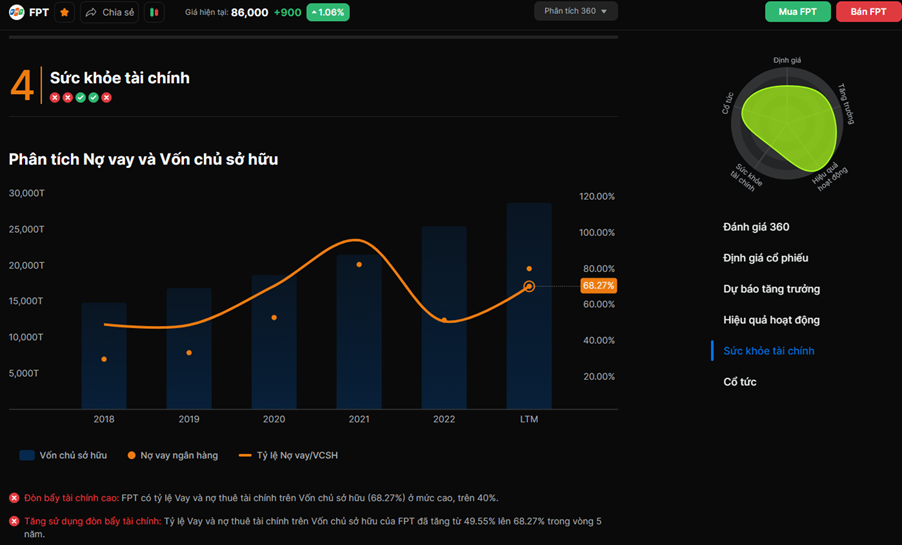Click the red X icon beside Đòn bẩy tài chính cao
The width and height of the screenshot is (902, 545).
coord(14,498)
